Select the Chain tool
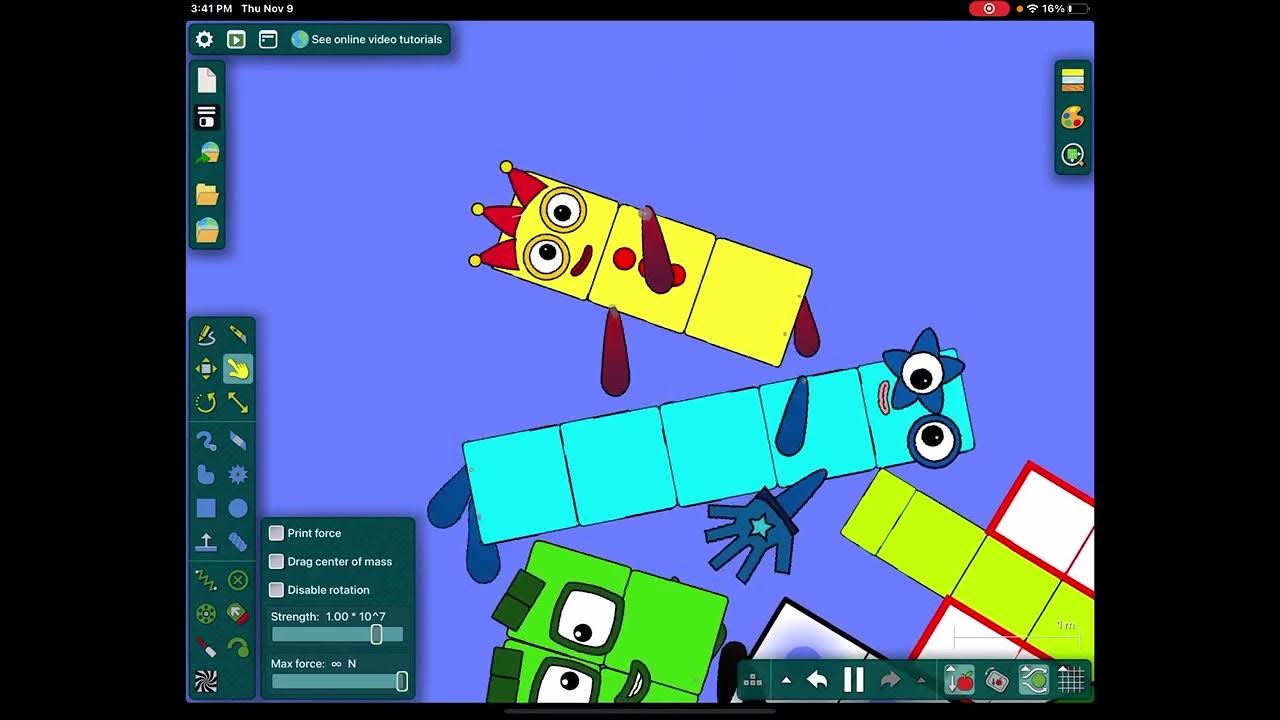This screenshot has height=720, width=1280. 238,542
